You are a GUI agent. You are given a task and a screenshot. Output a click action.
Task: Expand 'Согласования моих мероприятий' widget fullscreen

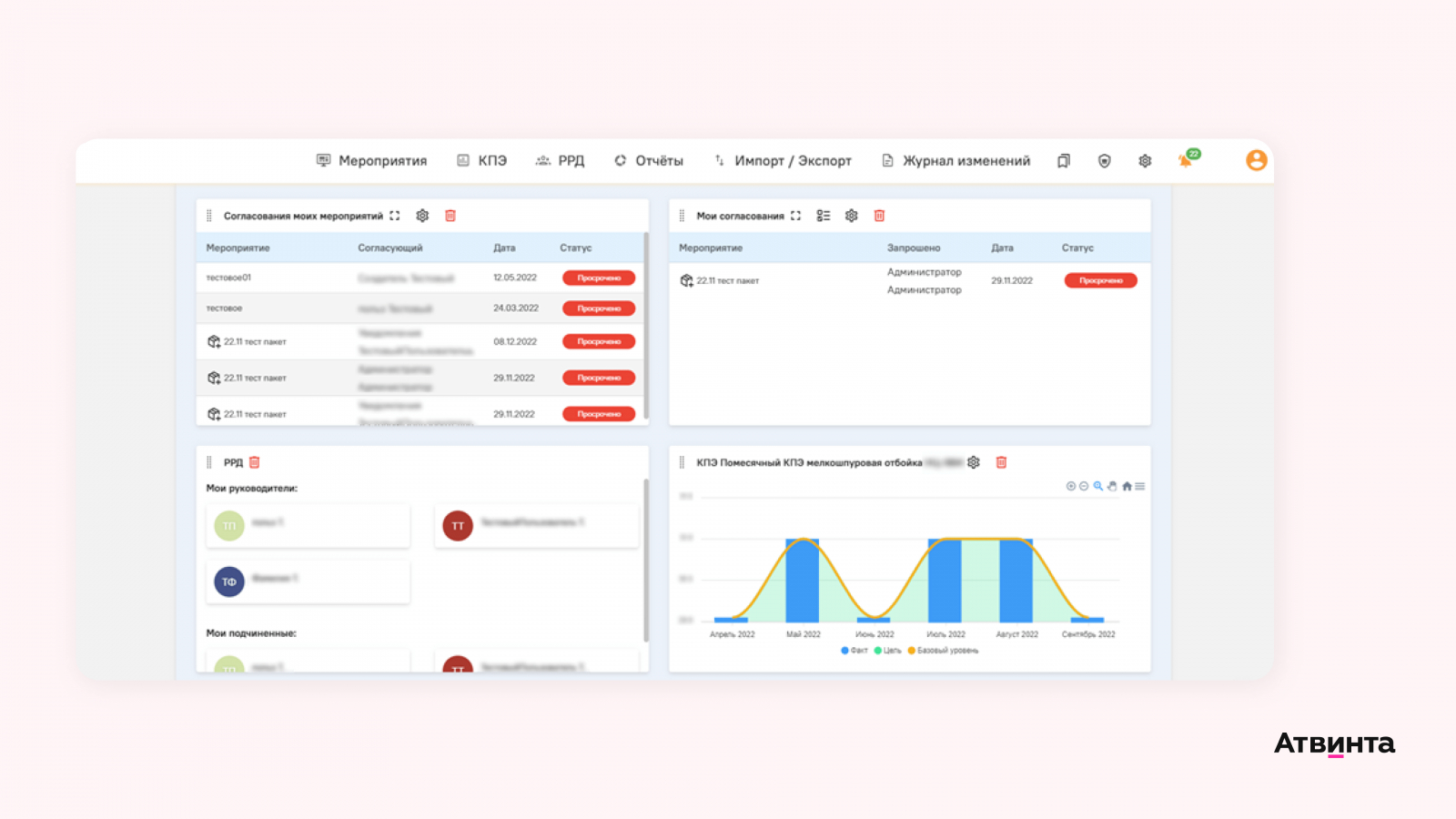click(395, 216)
